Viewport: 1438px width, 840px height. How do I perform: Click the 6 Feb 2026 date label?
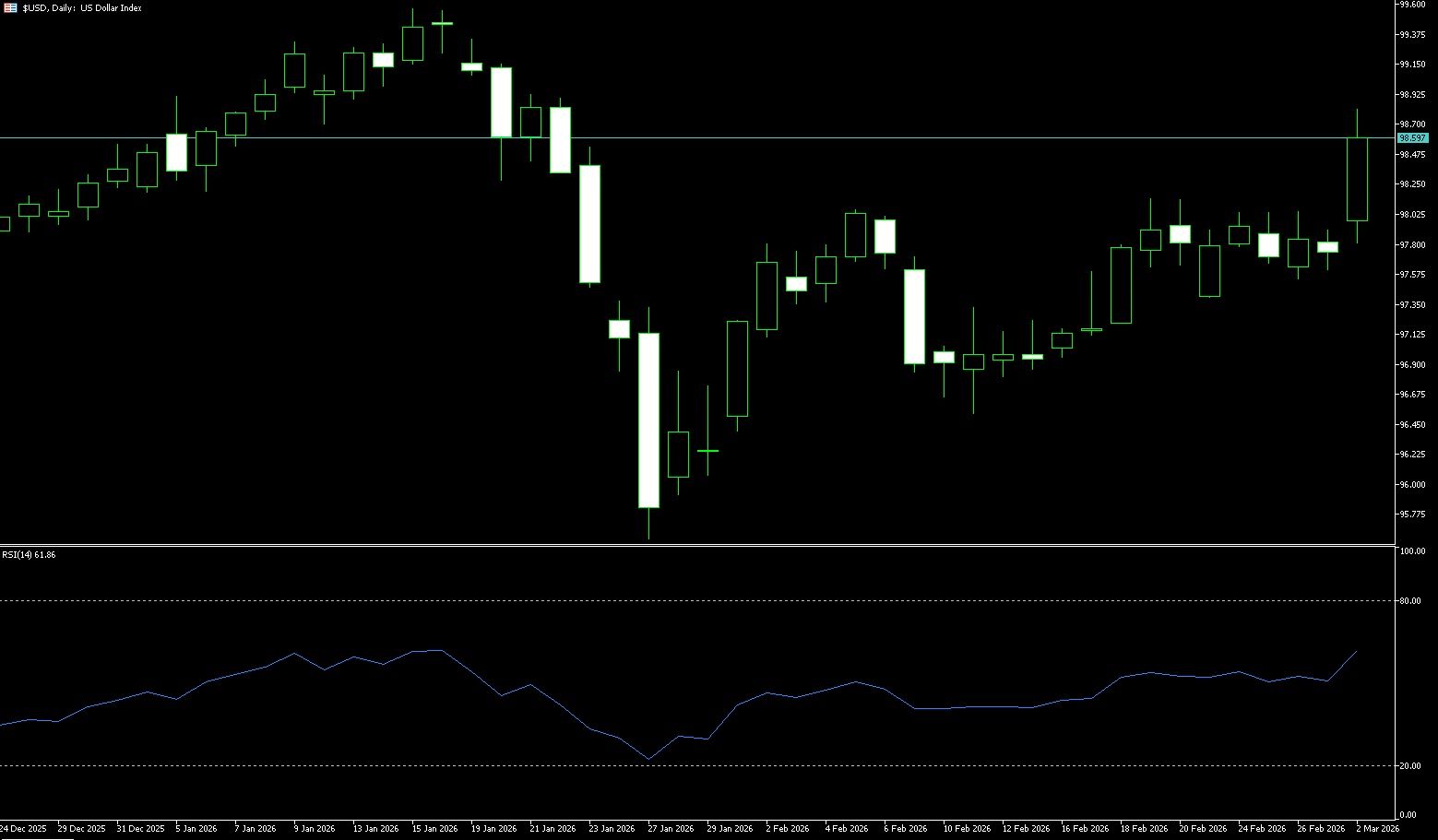(x=905, y=829)
